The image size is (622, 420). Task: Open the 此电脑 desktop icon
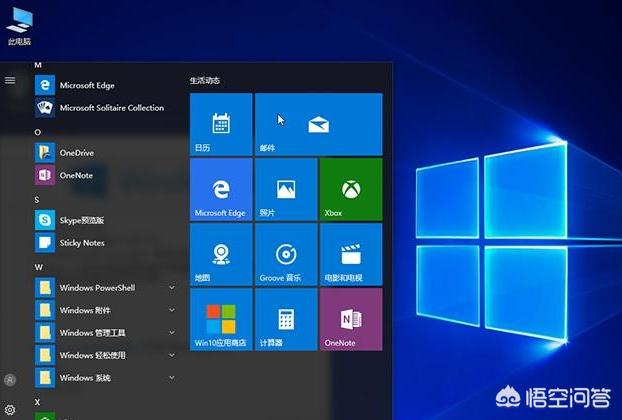coord(19,26)
